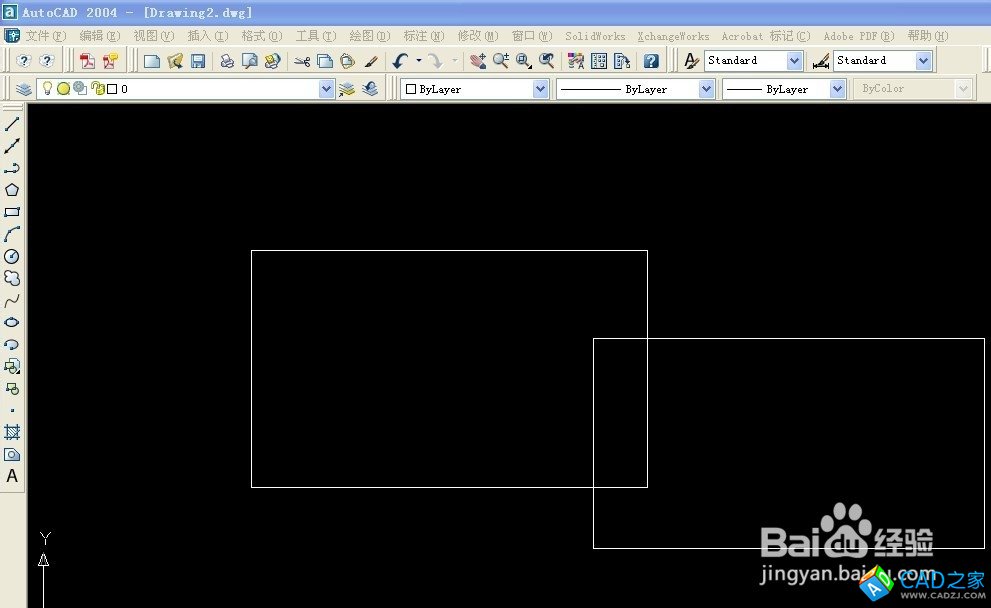Expand the ByLayer color control dropdown

[x=540, y=89]
